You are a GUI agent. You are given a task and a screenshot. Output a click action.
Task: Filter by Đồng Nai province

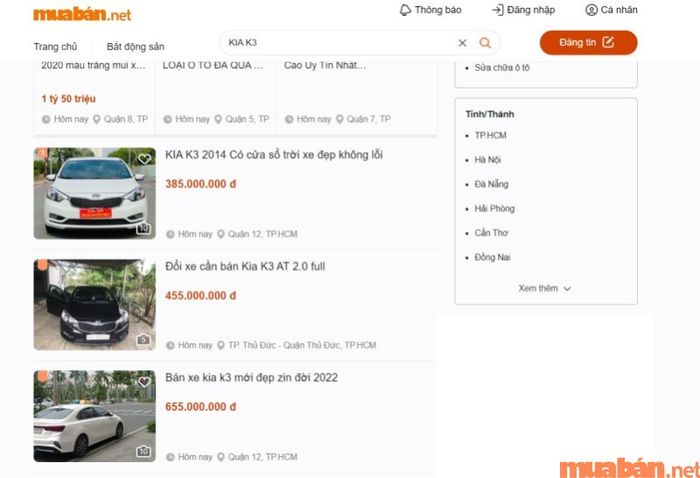[x=492, y=257]
